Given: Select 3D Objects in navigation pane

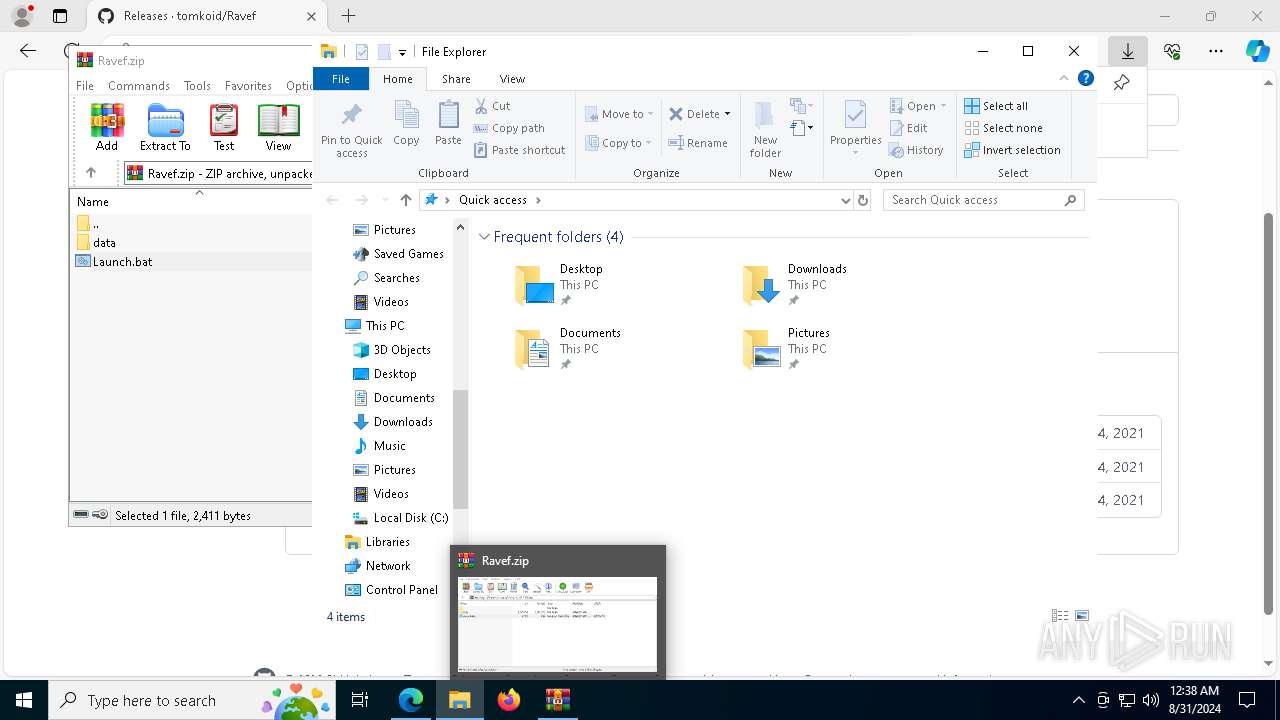Looking at the screenshot, I should pos(402,350).
